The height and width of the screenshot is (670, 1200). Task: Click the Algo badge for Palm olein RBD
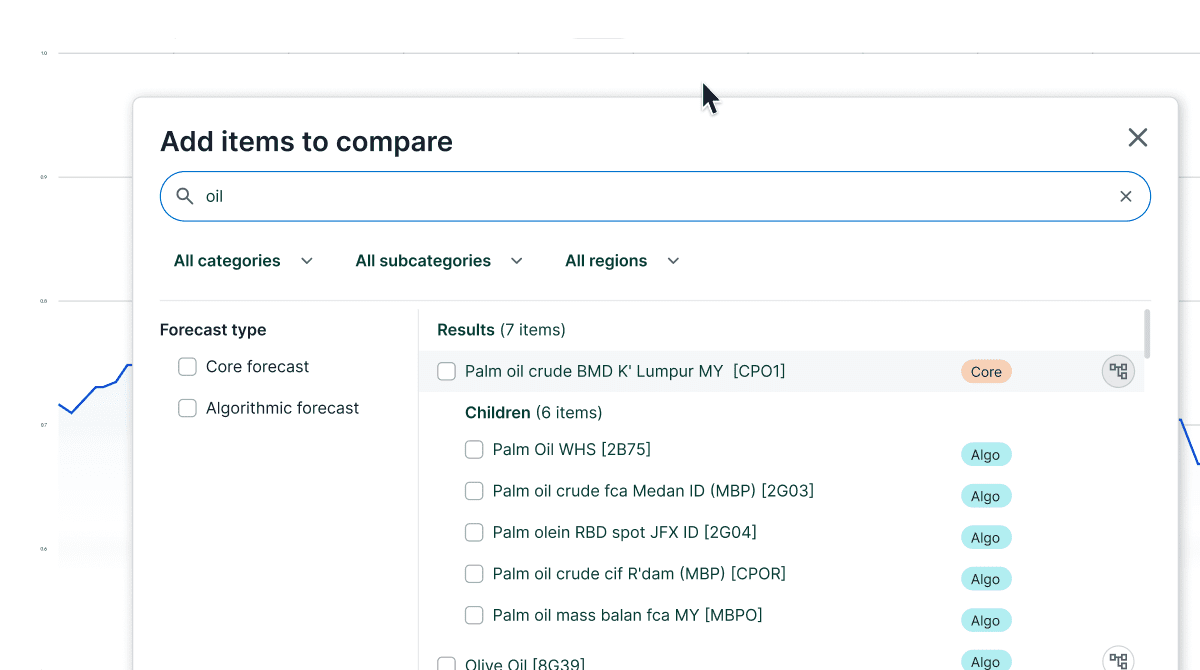click(x=985, y=538)
